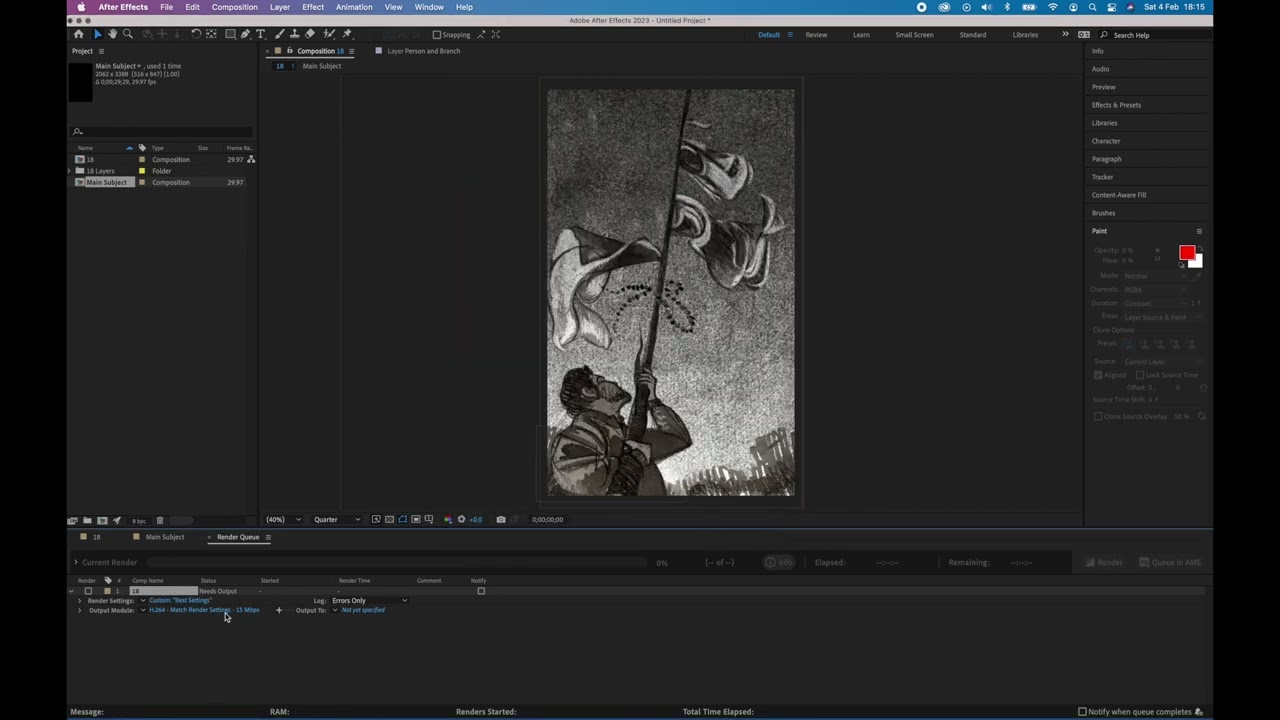Click the Not yet specified output link
The image size is (1280, 720).
[x=363, y=610]
